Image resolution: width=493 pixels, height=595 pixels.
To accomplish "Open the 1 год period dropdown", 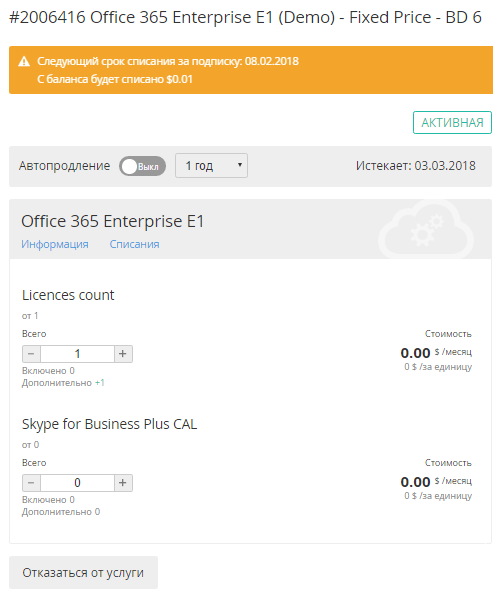I will 211,165.
